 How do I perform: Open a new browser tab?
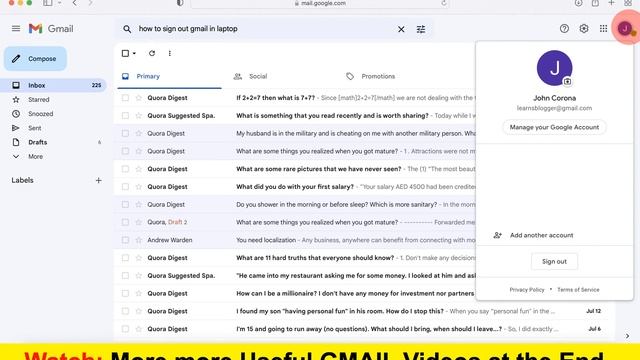[x=611, y=3]
